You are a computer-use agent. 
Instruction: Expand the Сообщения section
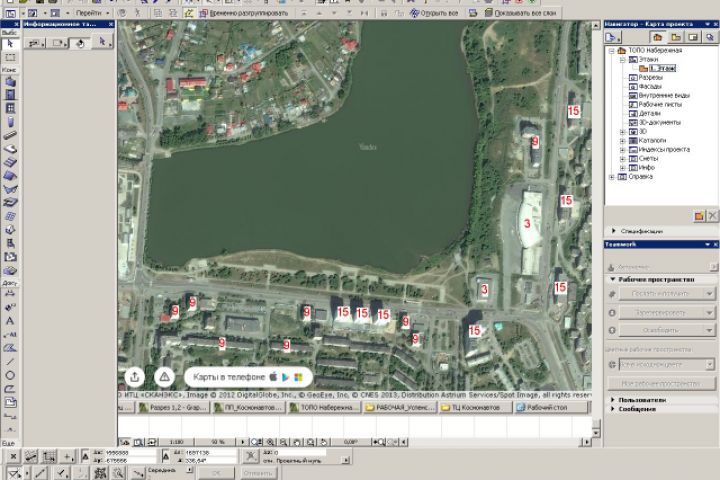(x=613, y=409)
